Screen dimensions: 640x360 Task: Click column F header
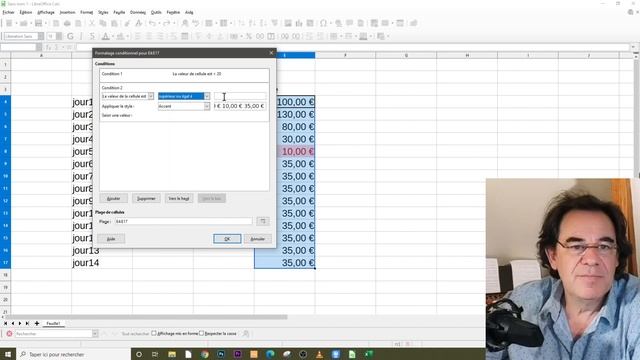coord(345,55)
